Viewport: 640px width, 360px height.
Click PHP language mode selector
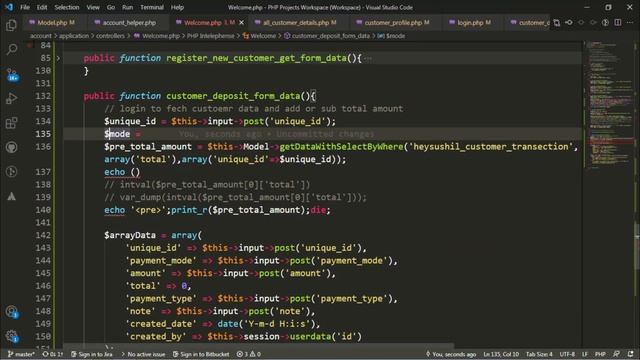pos(600,354)
